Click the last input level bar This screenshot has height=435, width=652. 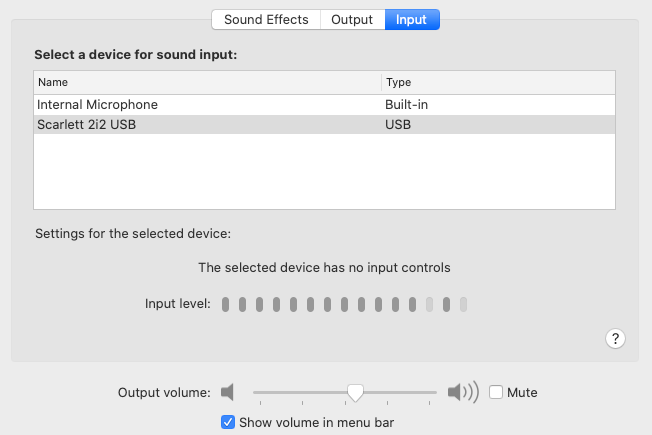[x=464, y=304]
